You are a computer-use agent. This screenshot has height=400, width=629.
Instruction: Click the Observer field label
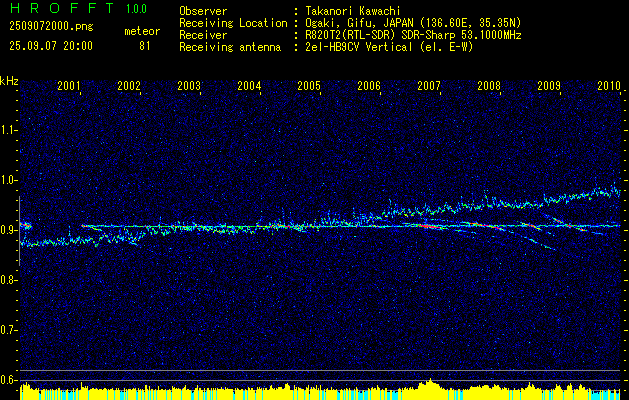point(203,11)
